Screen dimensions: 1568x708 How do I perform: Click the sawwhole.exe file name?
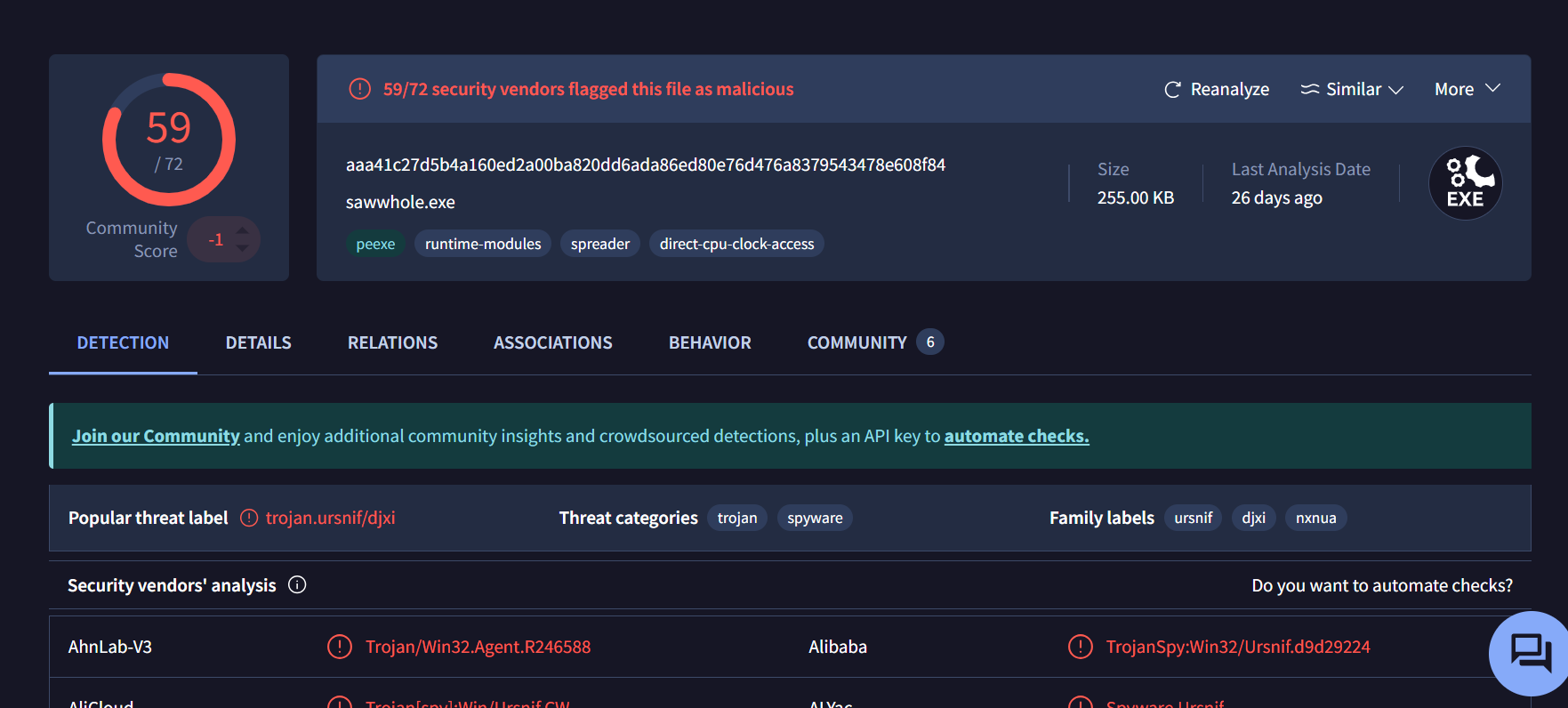tap(400, 202)
